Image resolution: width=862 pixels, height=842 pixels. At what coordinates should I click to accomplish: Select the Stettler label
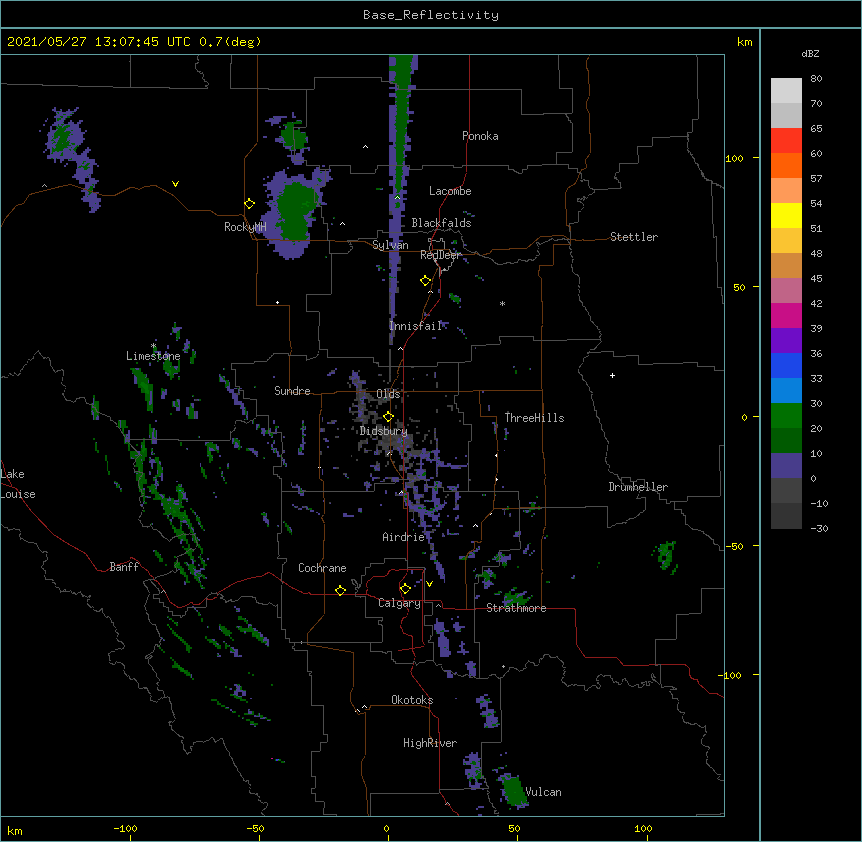(x=633, y=237)
